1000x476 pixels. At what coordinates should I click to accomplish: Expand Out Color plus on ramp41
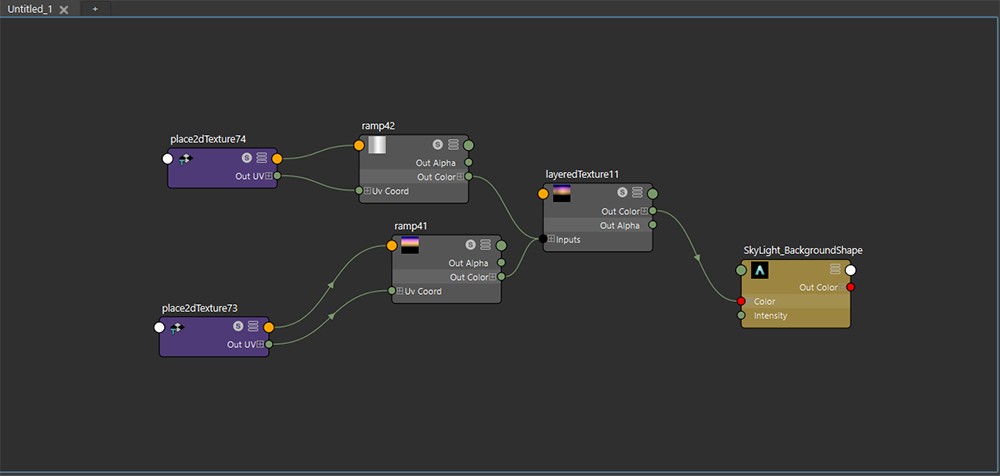click(493, 277)
